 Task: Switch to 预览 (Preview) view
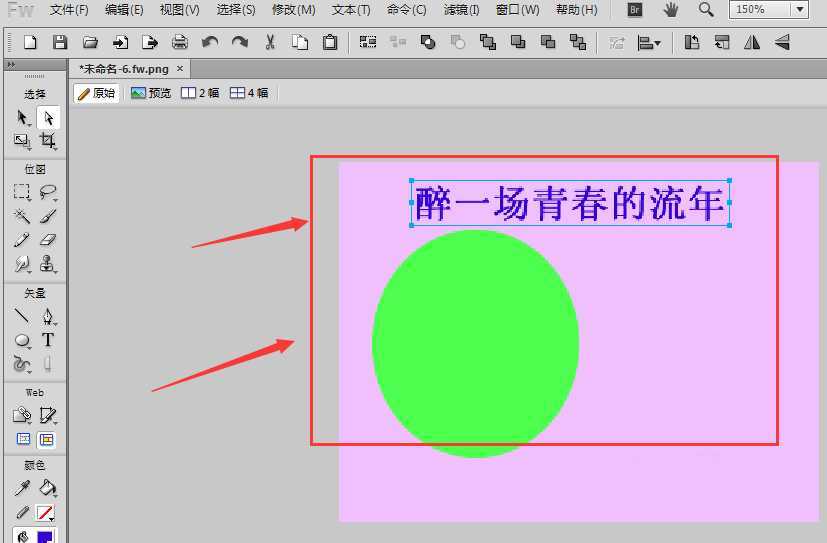coord(150,93)
